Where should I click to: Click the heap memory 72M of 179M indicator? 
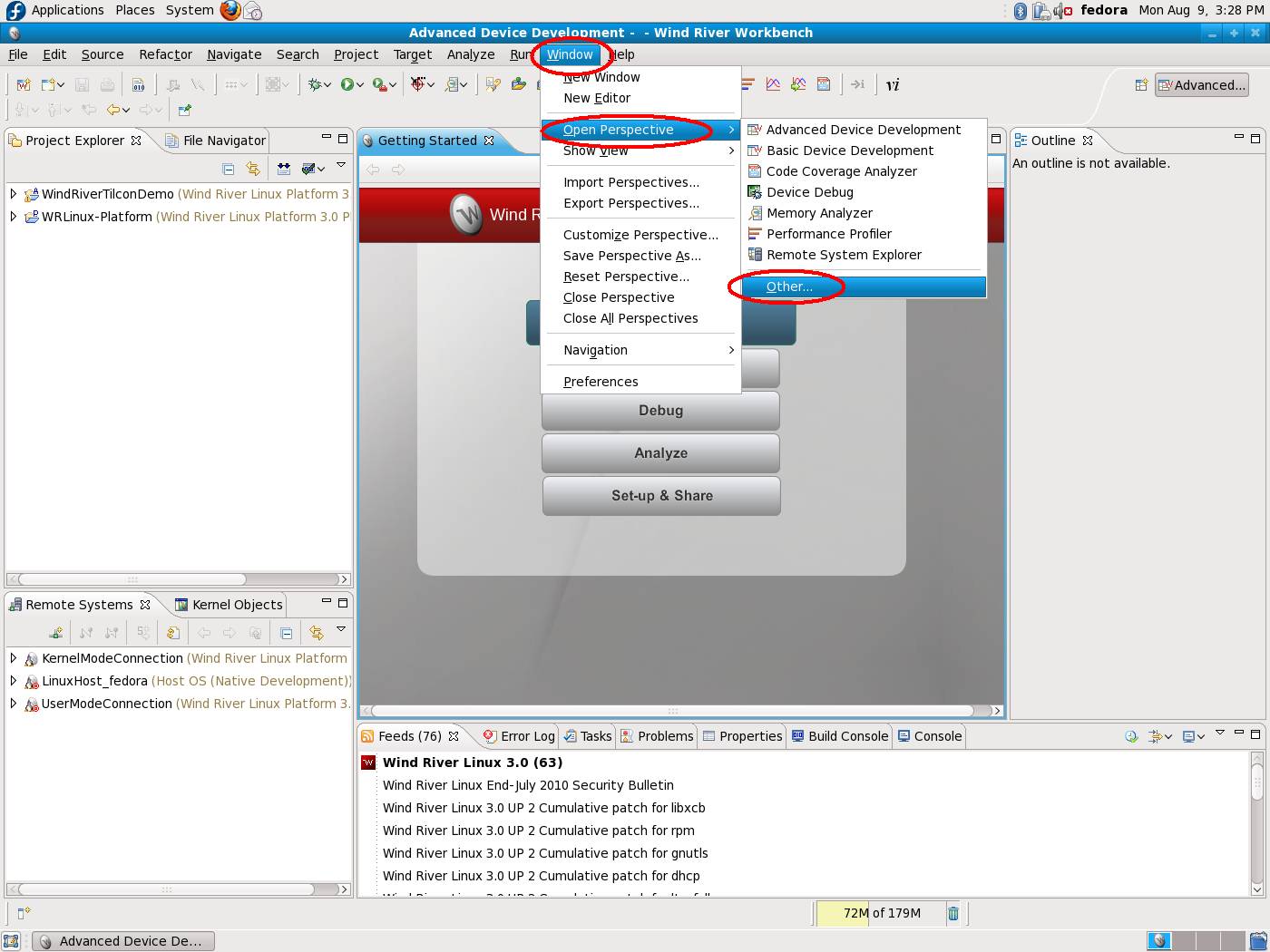881,913
